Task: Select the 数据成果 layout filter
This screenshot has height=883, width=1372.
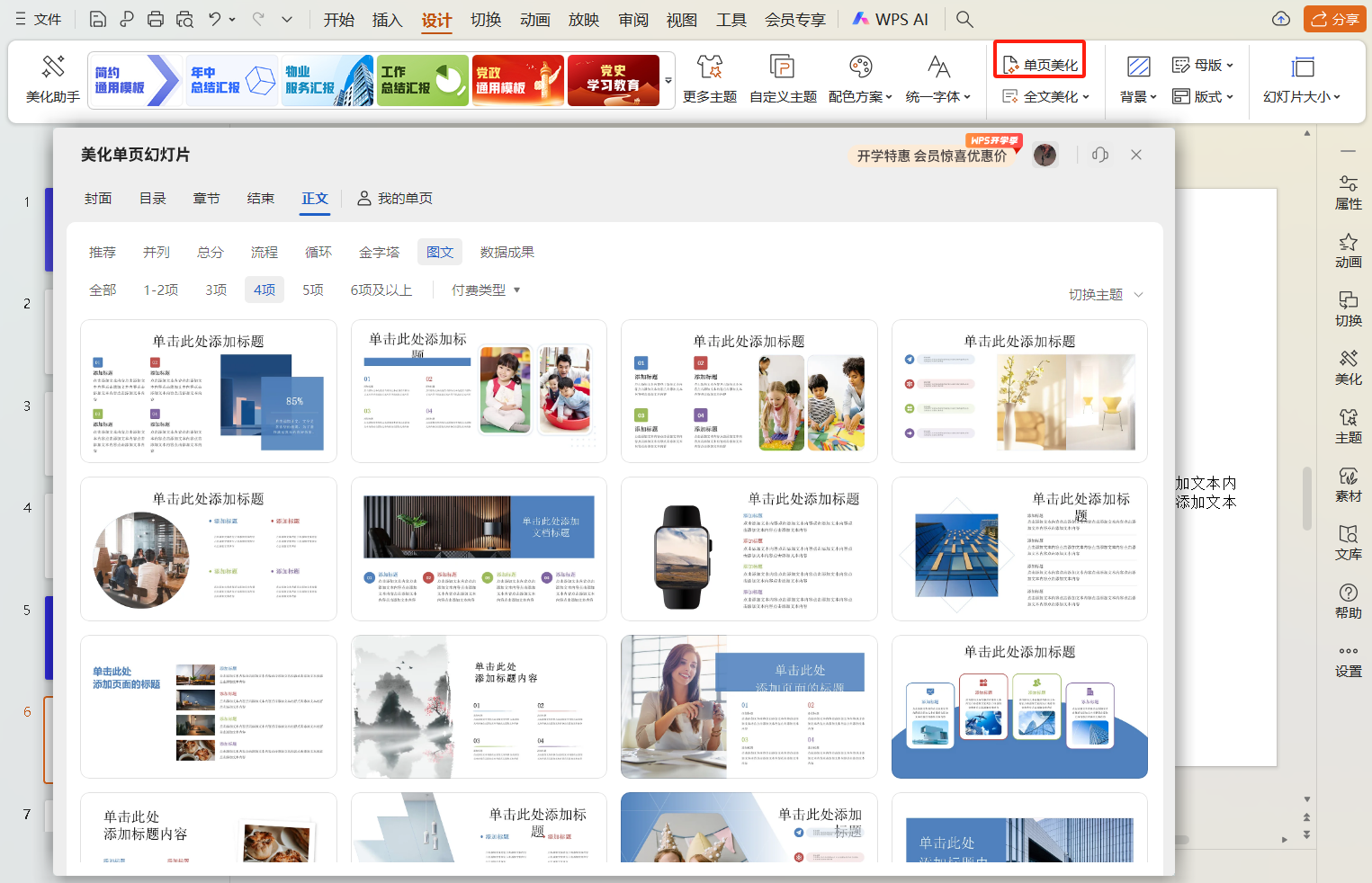Action: (x=507, y=252)
